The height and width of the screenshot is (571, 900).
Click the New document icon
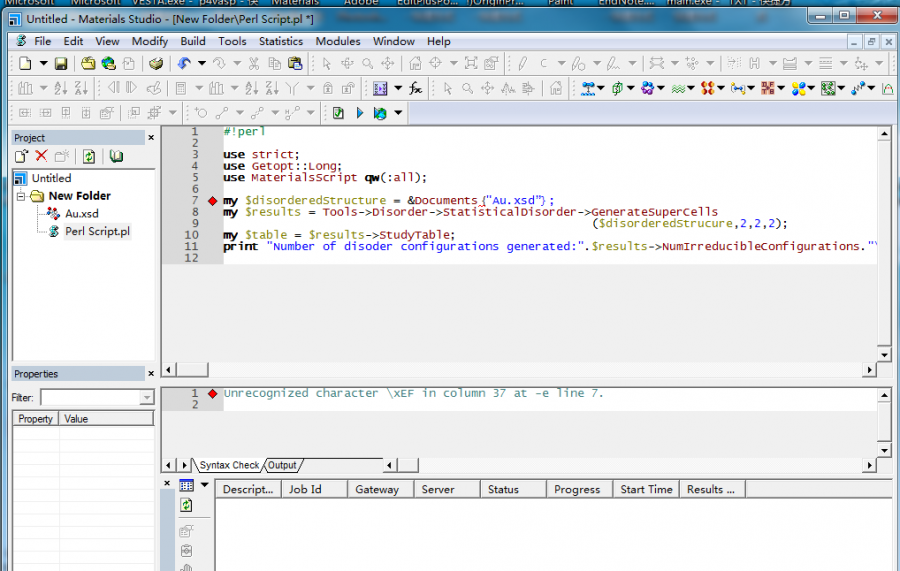point(25,64)
